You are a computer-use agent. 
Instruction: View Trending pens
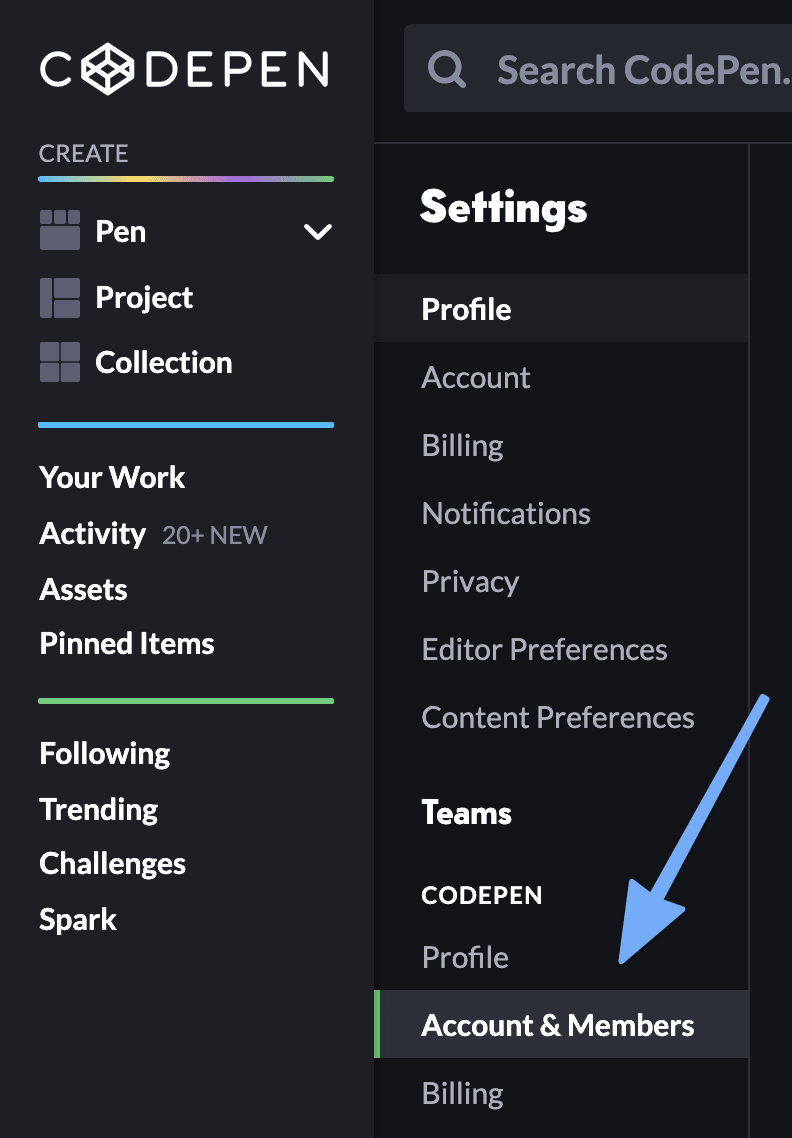click(98, 809)
